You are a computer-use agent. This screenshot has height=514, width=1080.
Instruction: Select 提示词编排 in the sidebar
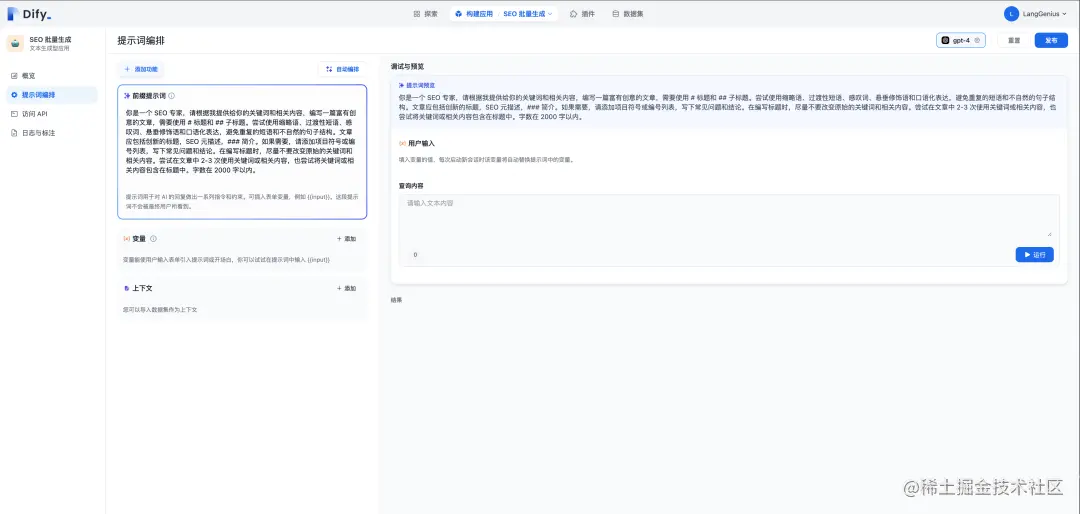pos(53,95)
